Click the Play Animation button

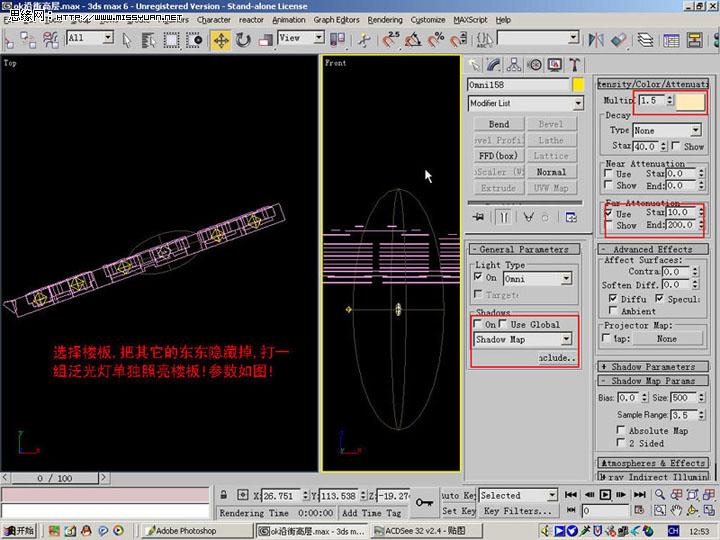pyautogui.click(x=605, y=495)
